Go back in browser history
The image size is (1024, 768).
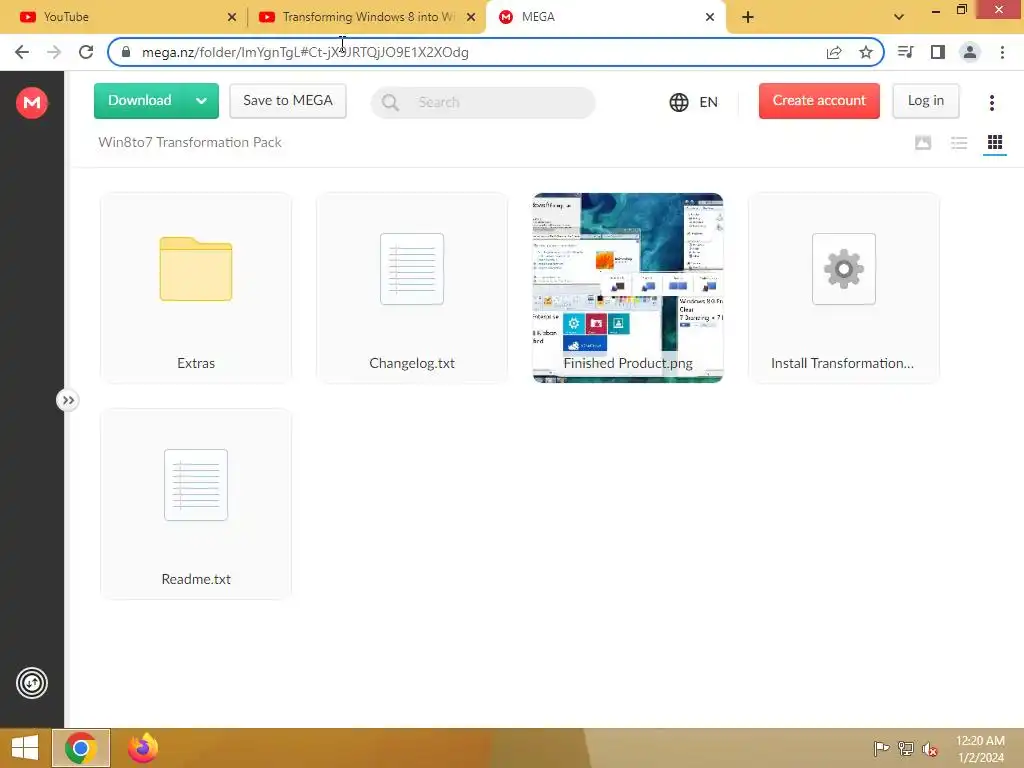[x=22, y=52]
